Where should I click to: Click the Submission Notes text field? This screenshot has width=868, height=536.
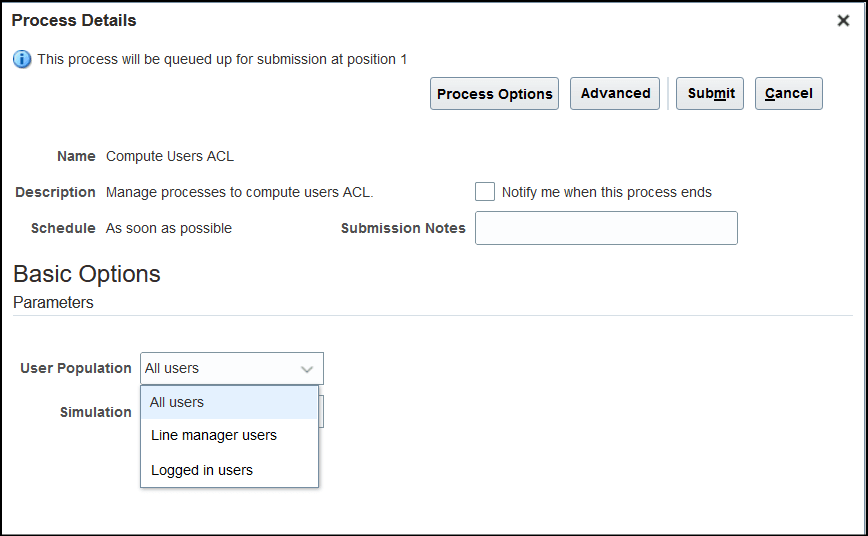606,228
